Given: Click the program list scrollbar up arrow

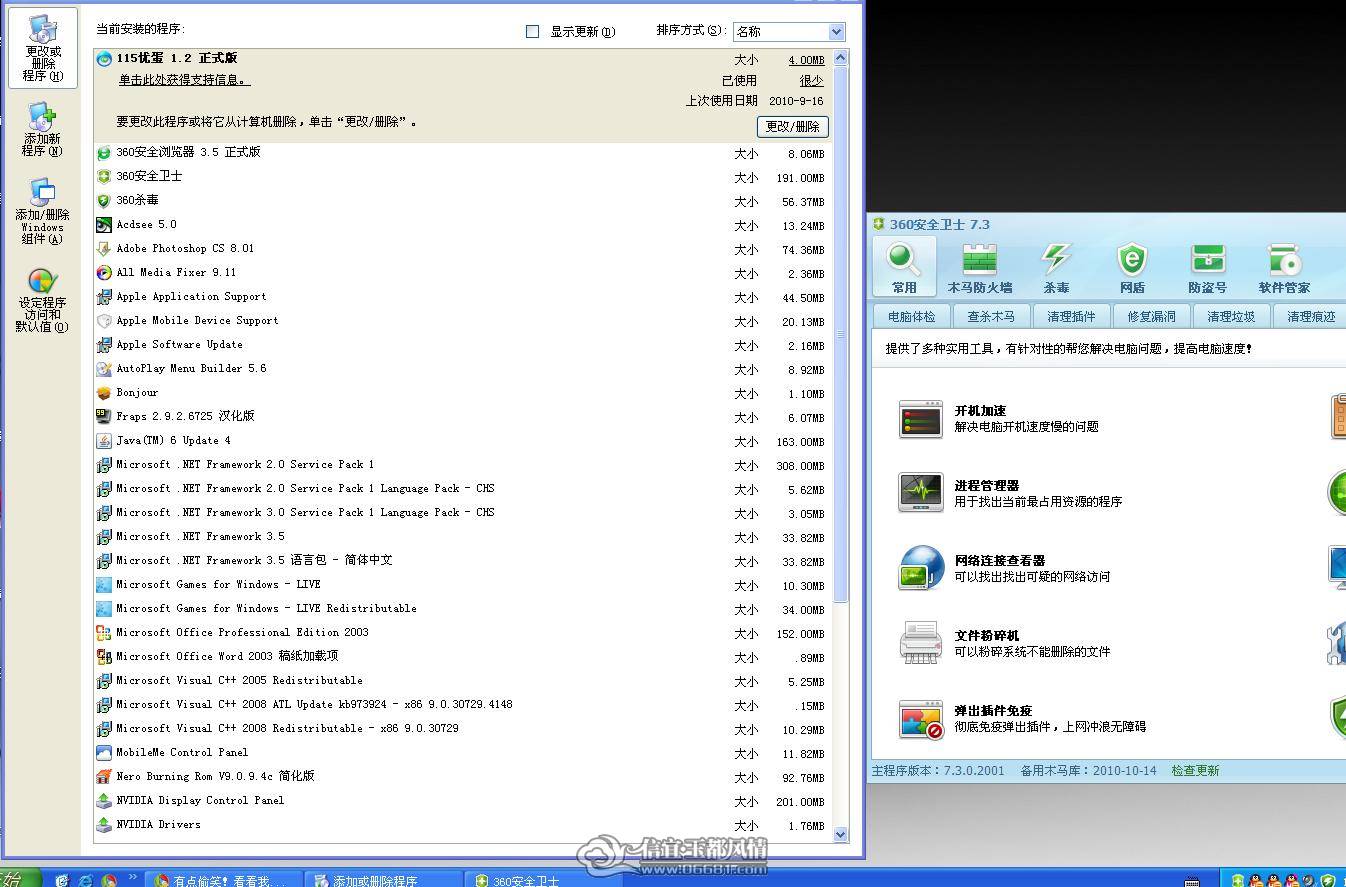Looking at the screenshot, I should click(840, 58).
